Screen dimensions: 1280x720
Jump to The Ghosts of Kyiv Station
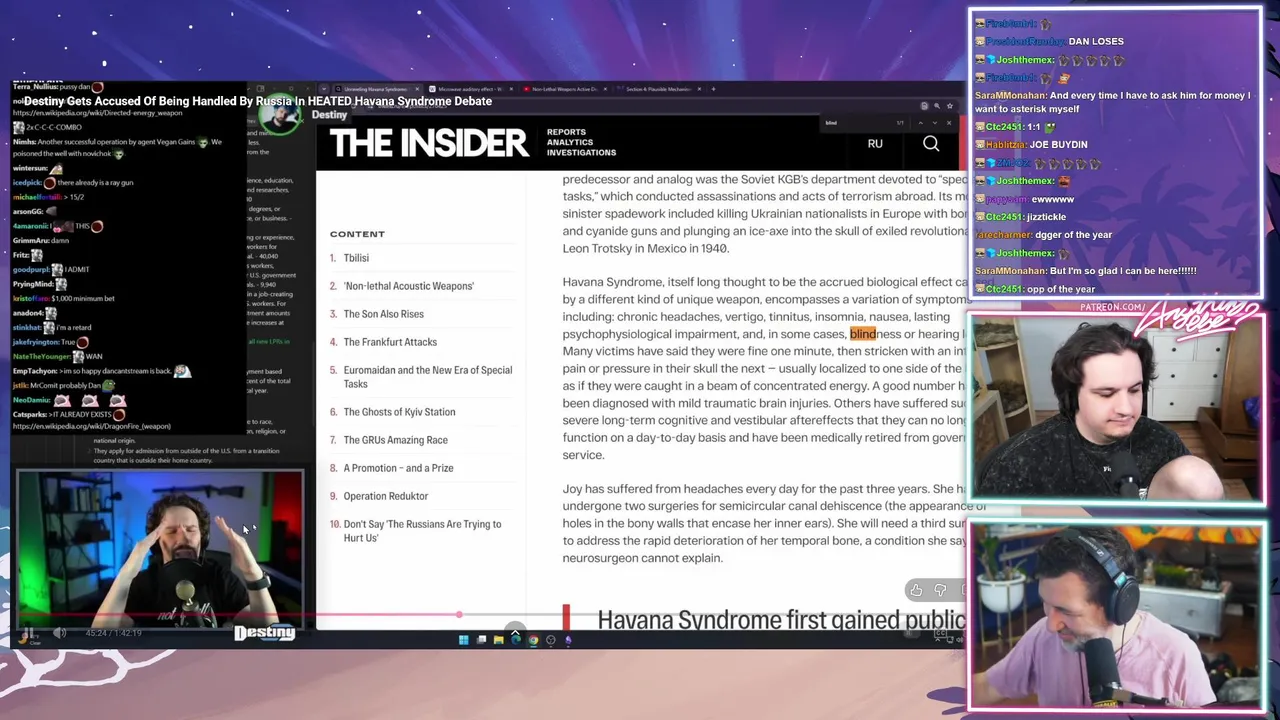coord(399,412)
